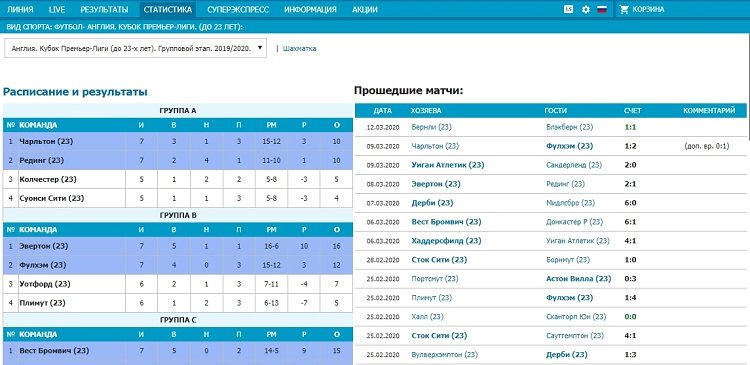Open the settings gear icon
Screen dimensions: 750x365
pos(585,9)
